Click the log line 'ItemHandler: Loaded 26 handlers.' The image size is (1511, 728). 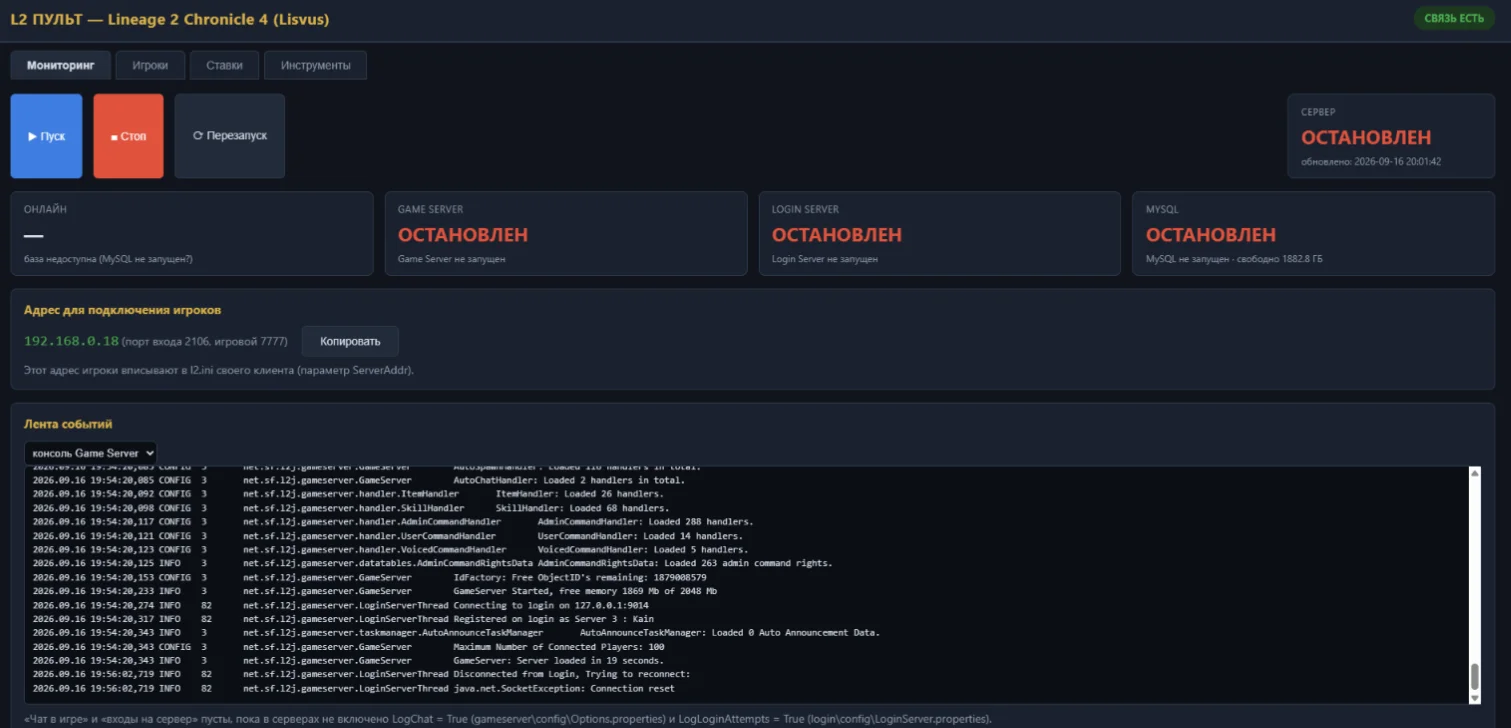348,494
